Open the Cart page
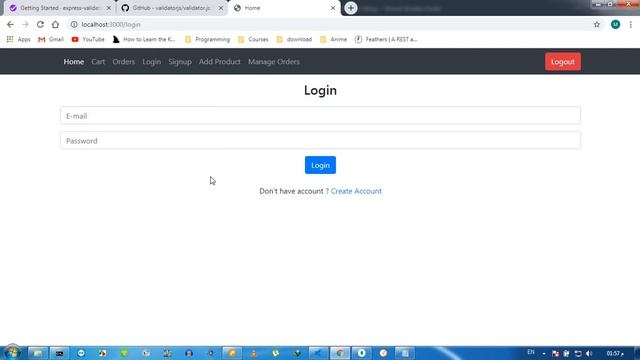The width and height of the screenshot is (640, 360). point(98,62)
